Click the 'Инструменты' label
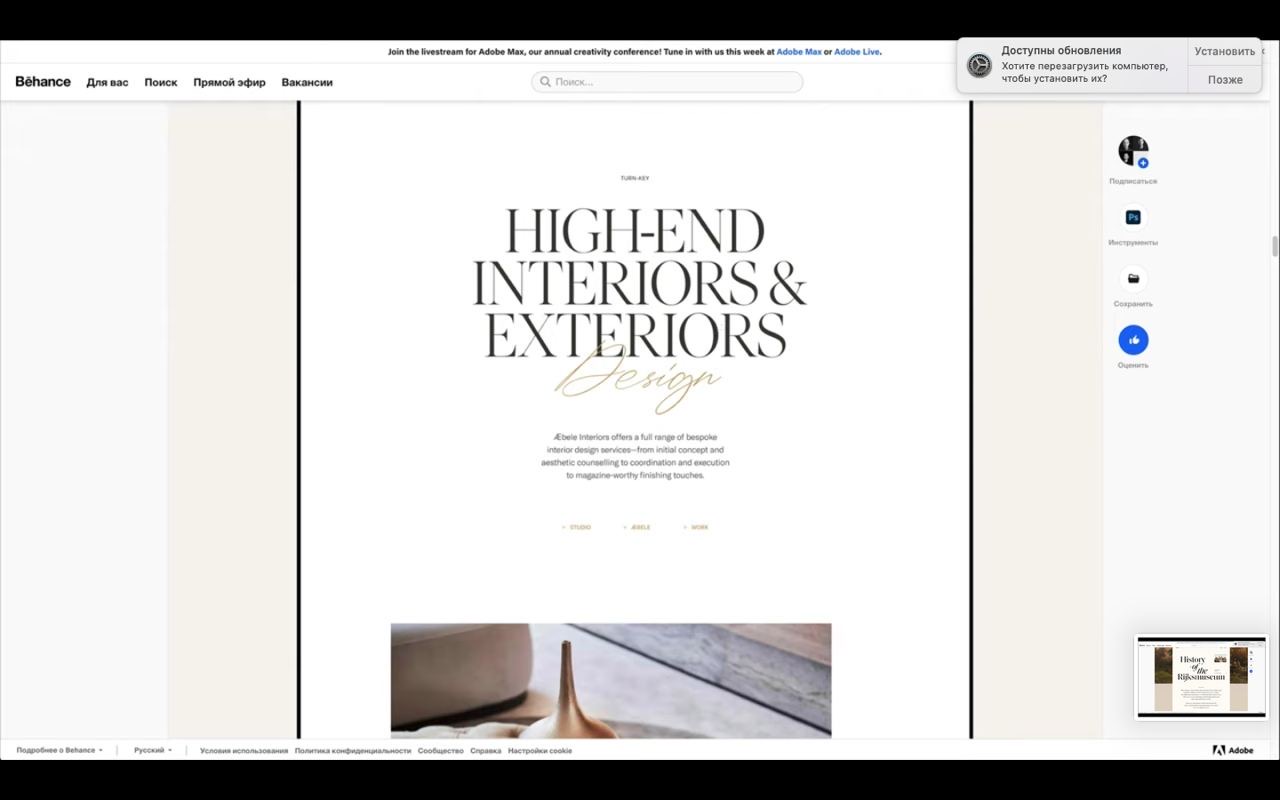The height and width of the screenshot is (800, 1280). (x=1133, y=243)
